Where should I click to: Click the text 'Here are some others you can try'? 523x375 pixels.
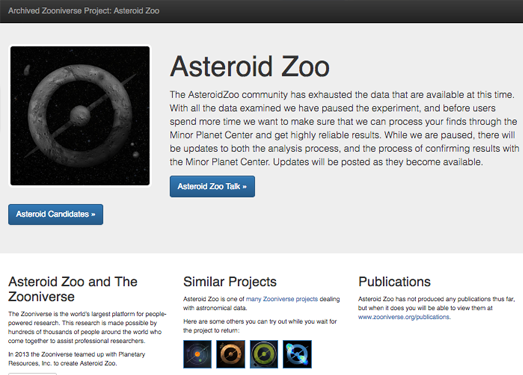click(x=260, y=326)
